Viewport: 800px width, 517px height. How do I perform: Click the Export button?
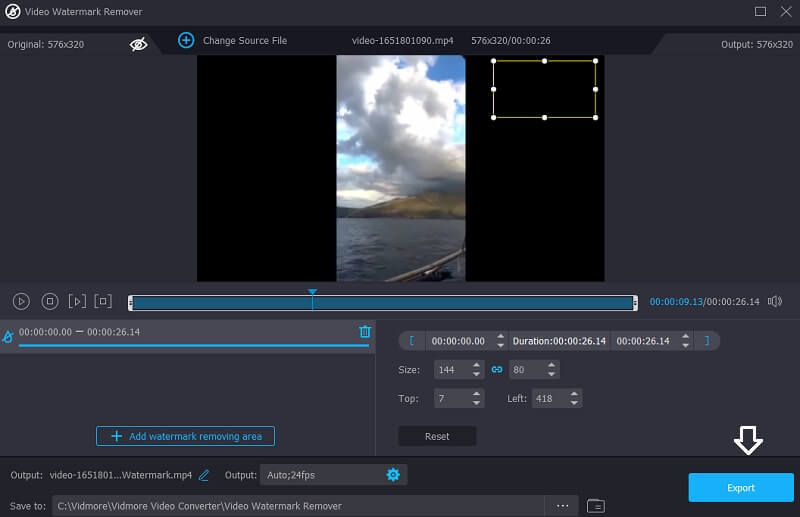[x=741, y=488]
